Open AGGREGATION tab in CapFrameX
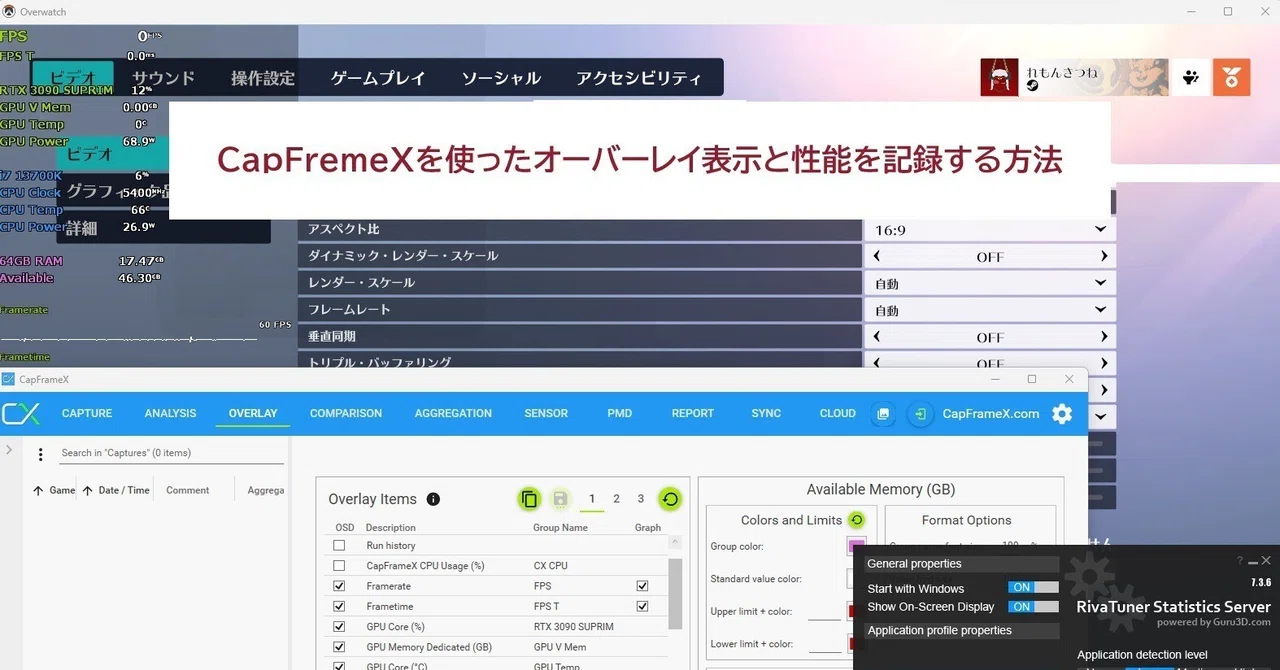This screenshot has height=670, width=1280. 453,414
